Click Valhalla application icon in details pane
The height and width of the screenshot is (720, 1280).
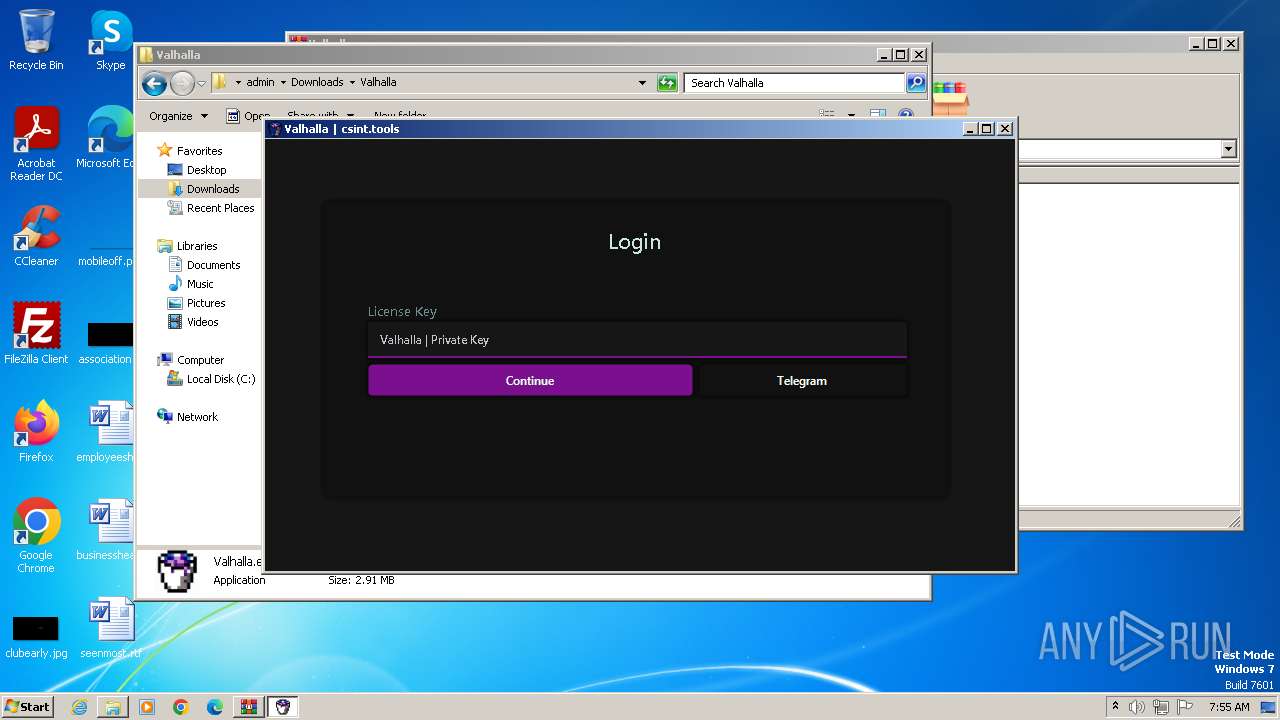coord(177,571)
